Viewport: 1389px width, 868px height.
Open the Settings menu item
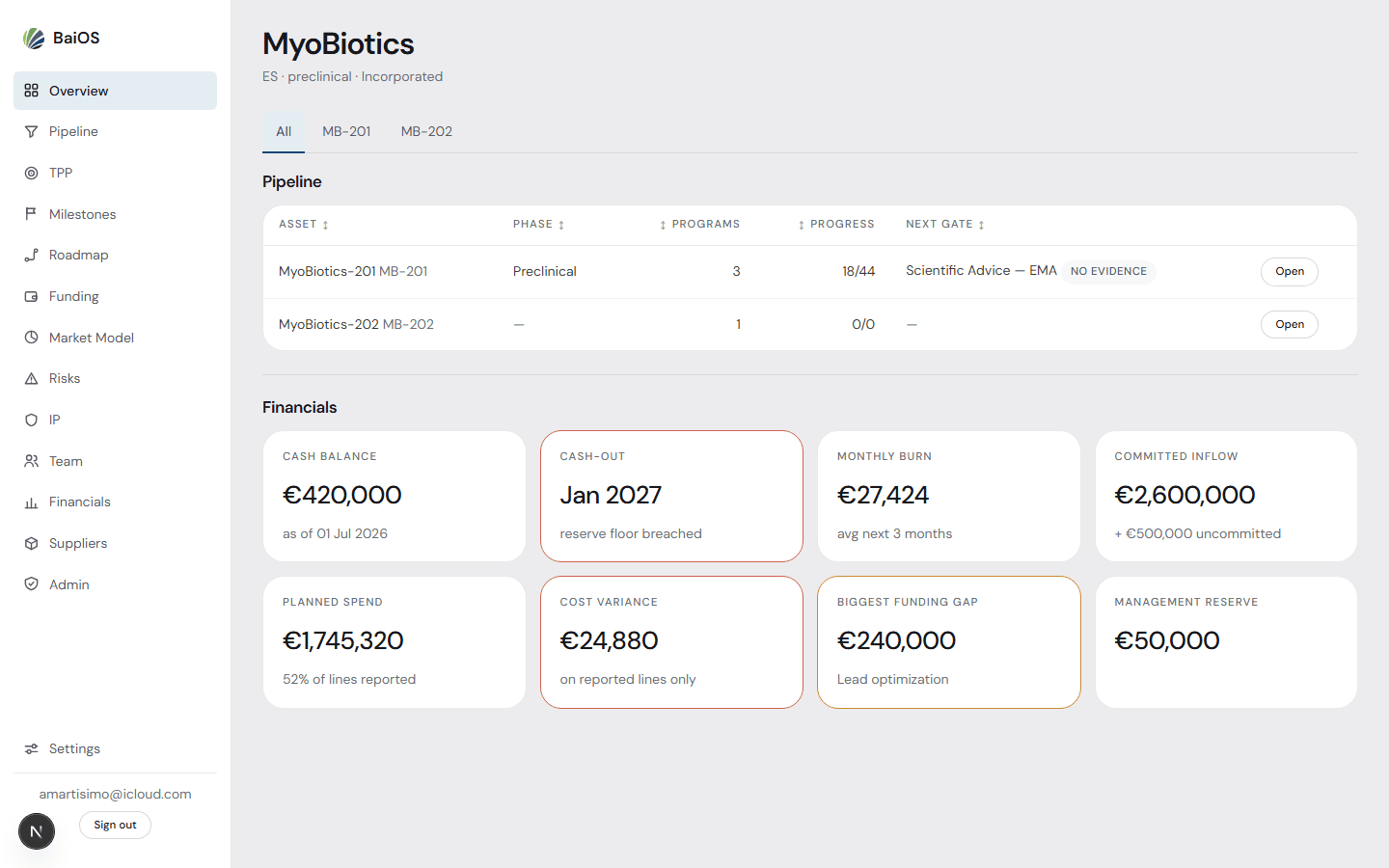click(x=115, y=748)
